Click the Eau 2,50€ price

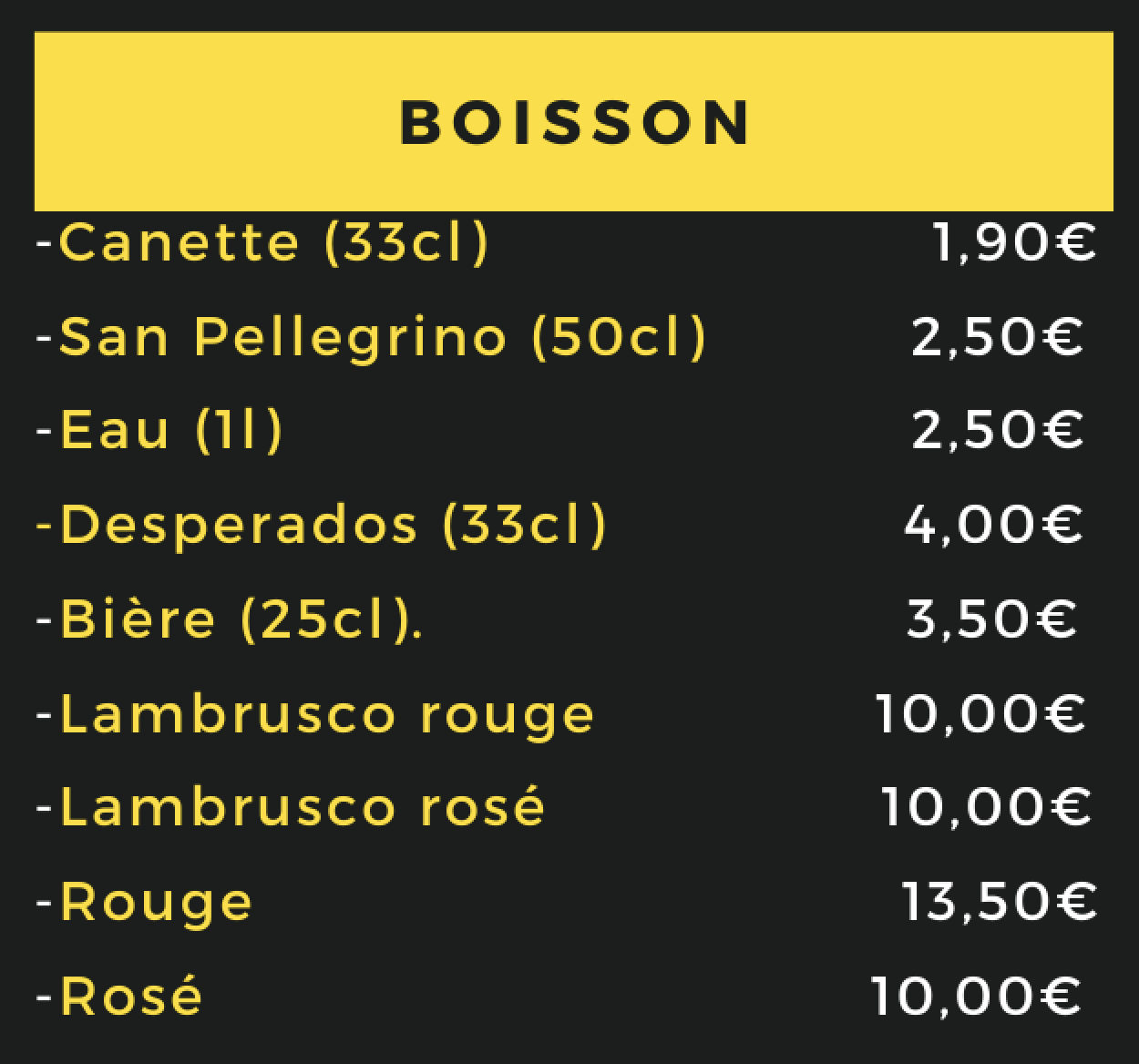[998, 430]
